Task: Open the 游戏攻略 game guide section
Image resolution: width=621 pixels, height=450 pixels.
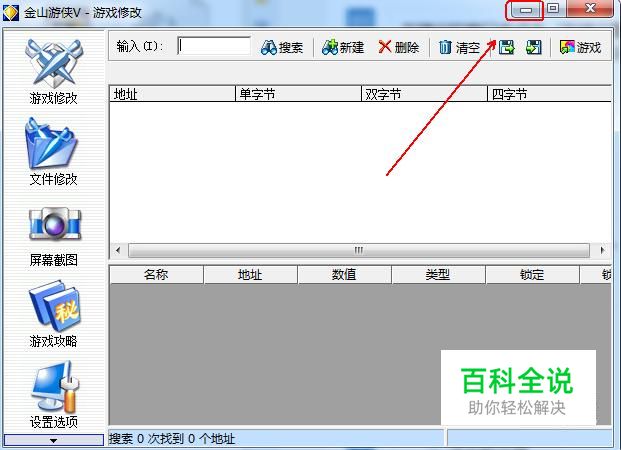Action: [x=53, y=314]
